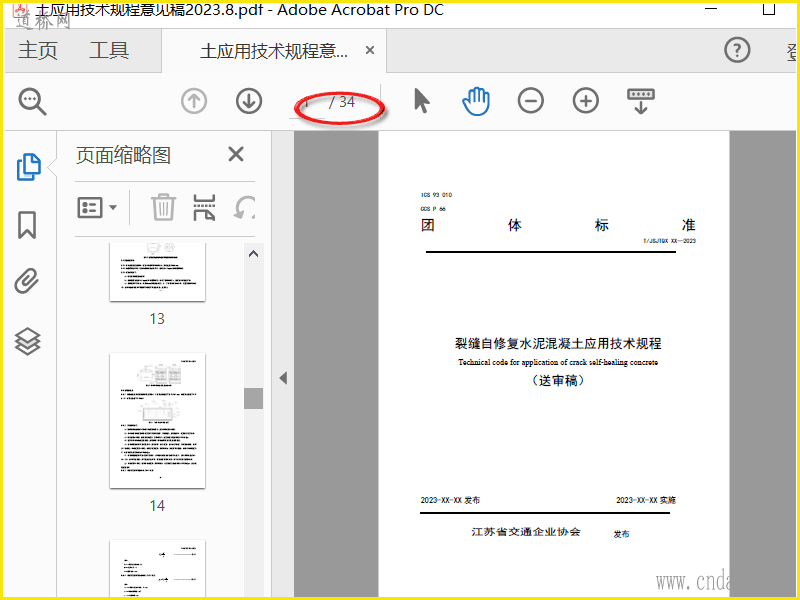Collapse the navigation pane arrow

283,378
